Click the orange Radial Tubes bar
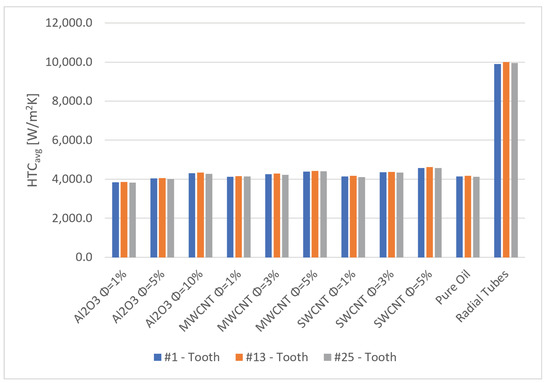The width and height of the screenshot is (550, 383). click(x=506, y=160)
